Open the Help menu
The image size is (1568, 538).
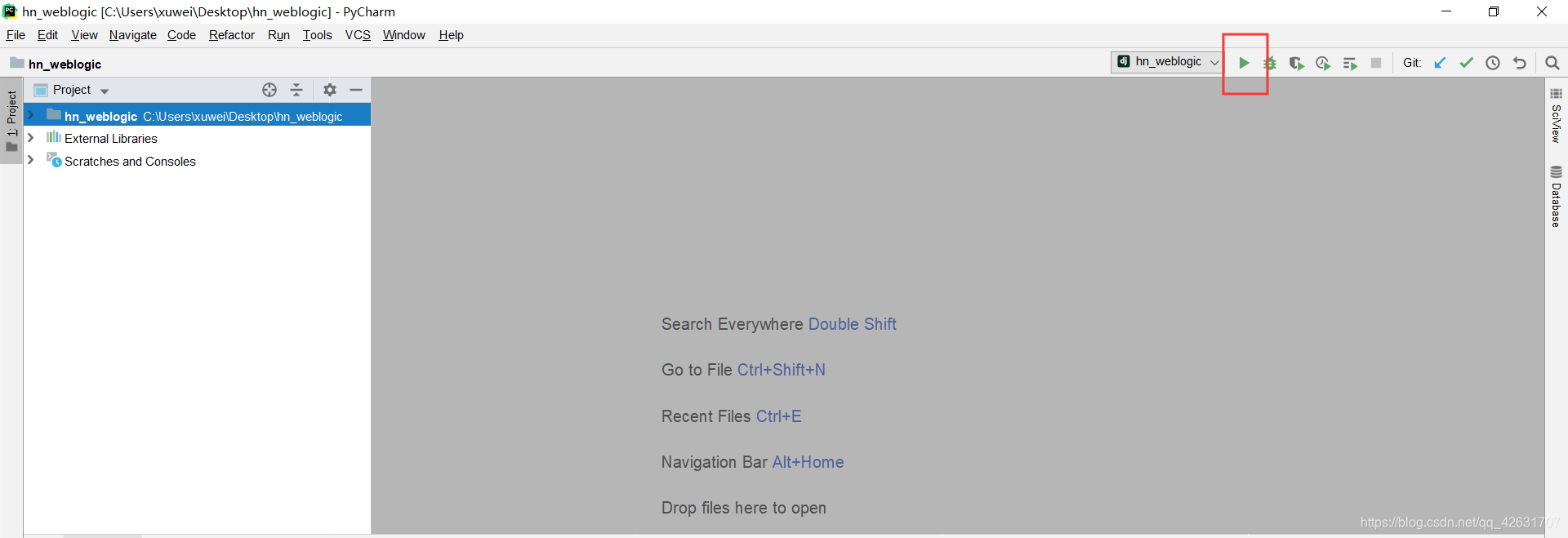pos(451,35)
